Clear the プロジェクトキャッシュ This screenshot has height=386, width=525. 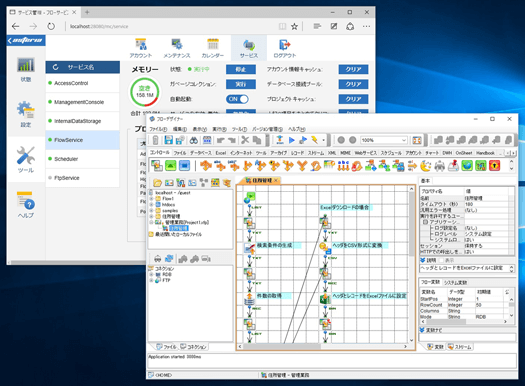[353, 99]
